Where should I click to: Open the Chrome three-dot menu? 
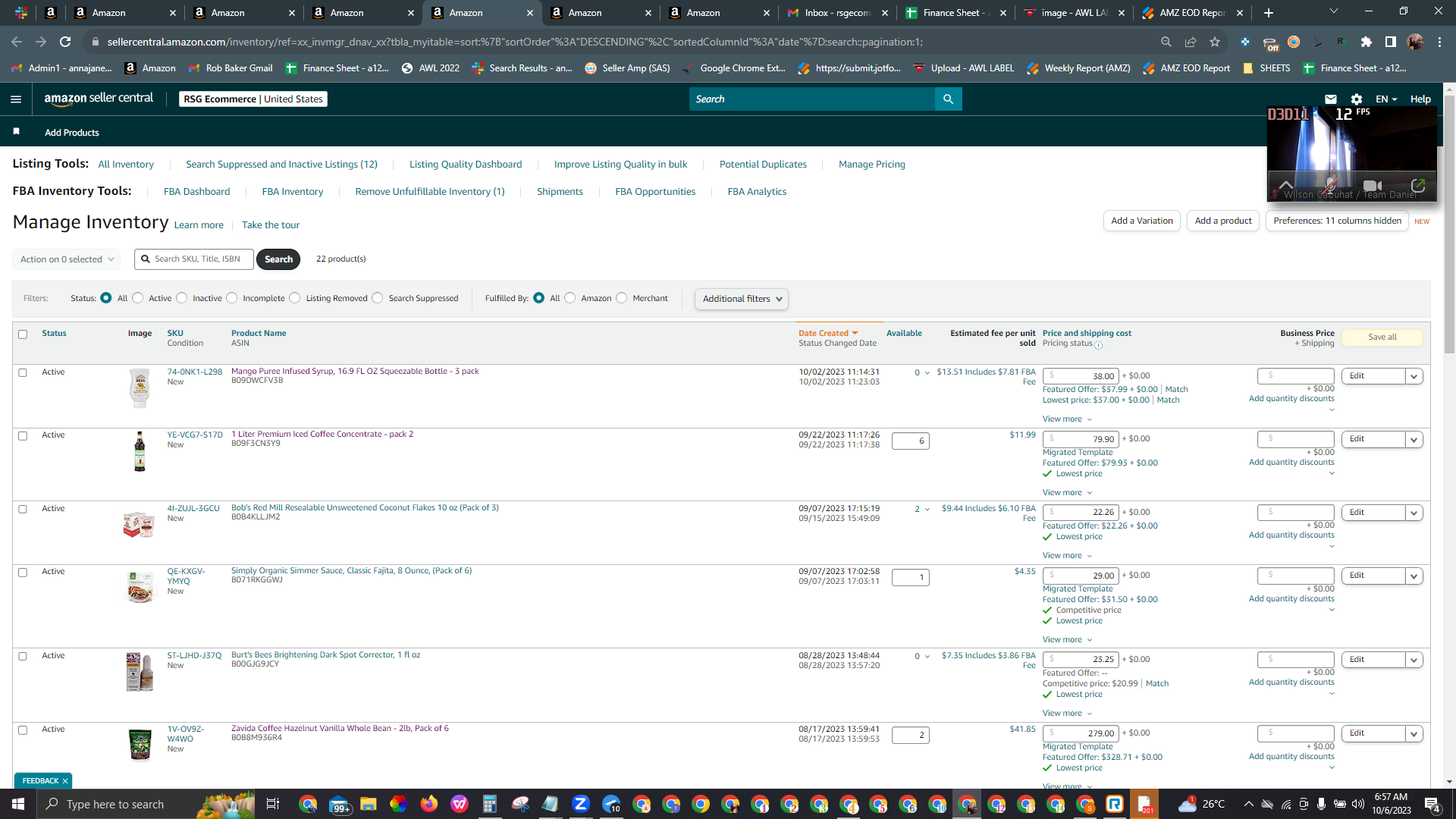point(1439,42)
